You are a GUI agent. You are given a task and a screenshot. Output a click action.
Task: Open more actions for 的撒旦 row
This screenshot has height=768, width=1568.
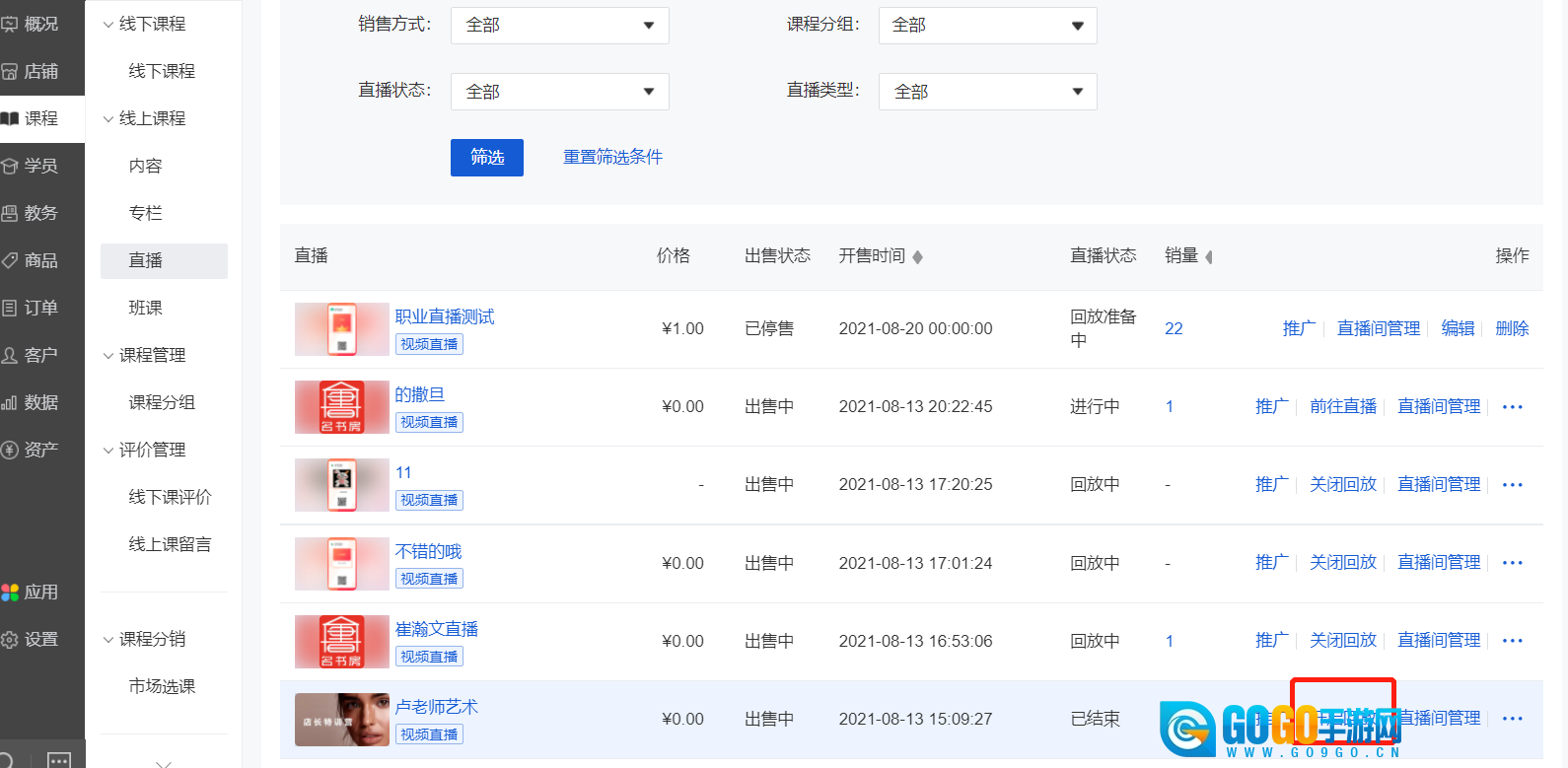pos(1512,407)
